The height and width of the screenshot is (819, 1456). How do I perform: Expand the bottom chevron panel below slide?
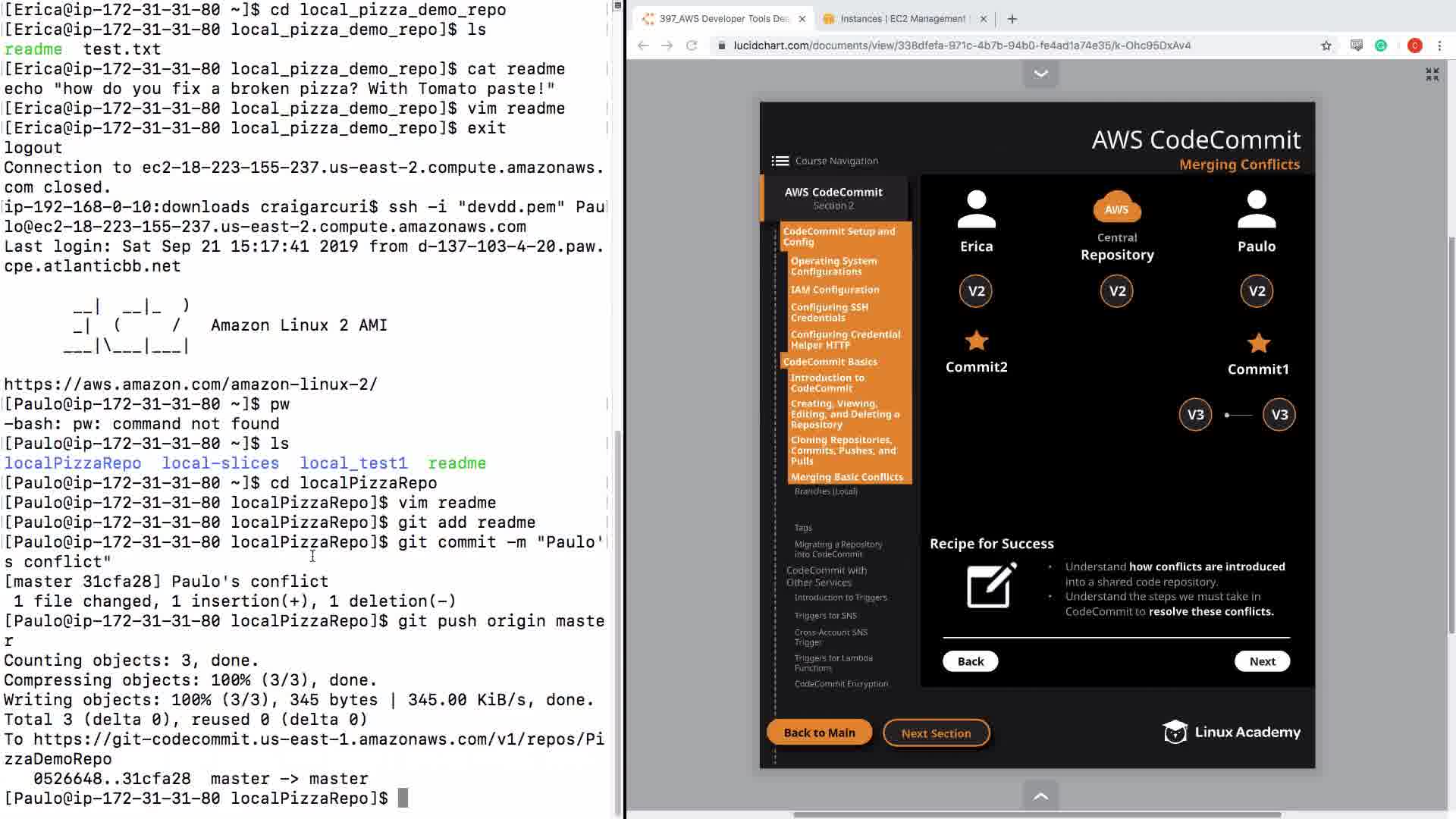(1040, 795)
